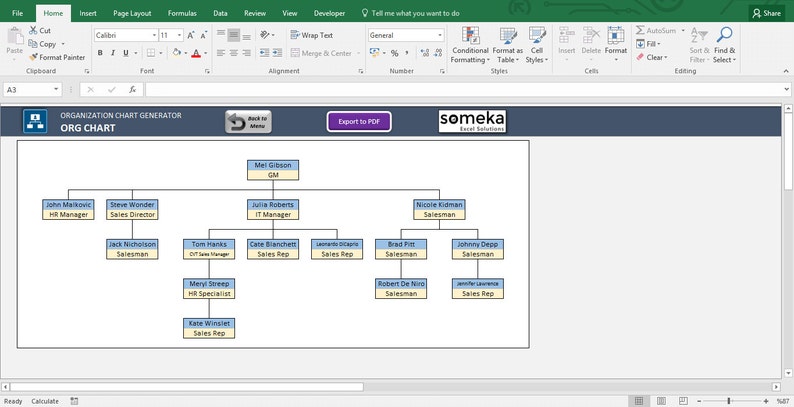
Task: Switch to Page Break Preview in status bar
Action: pyautogui.click(x=683, y=401)
